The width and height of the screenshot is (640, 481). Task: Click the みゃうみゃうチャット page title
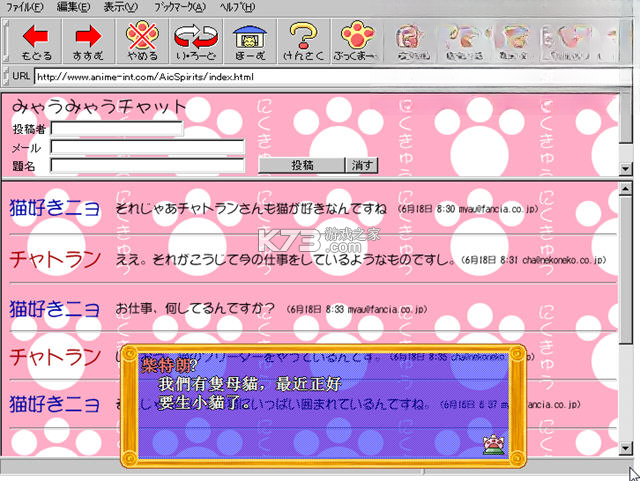(x=99, y=107)
